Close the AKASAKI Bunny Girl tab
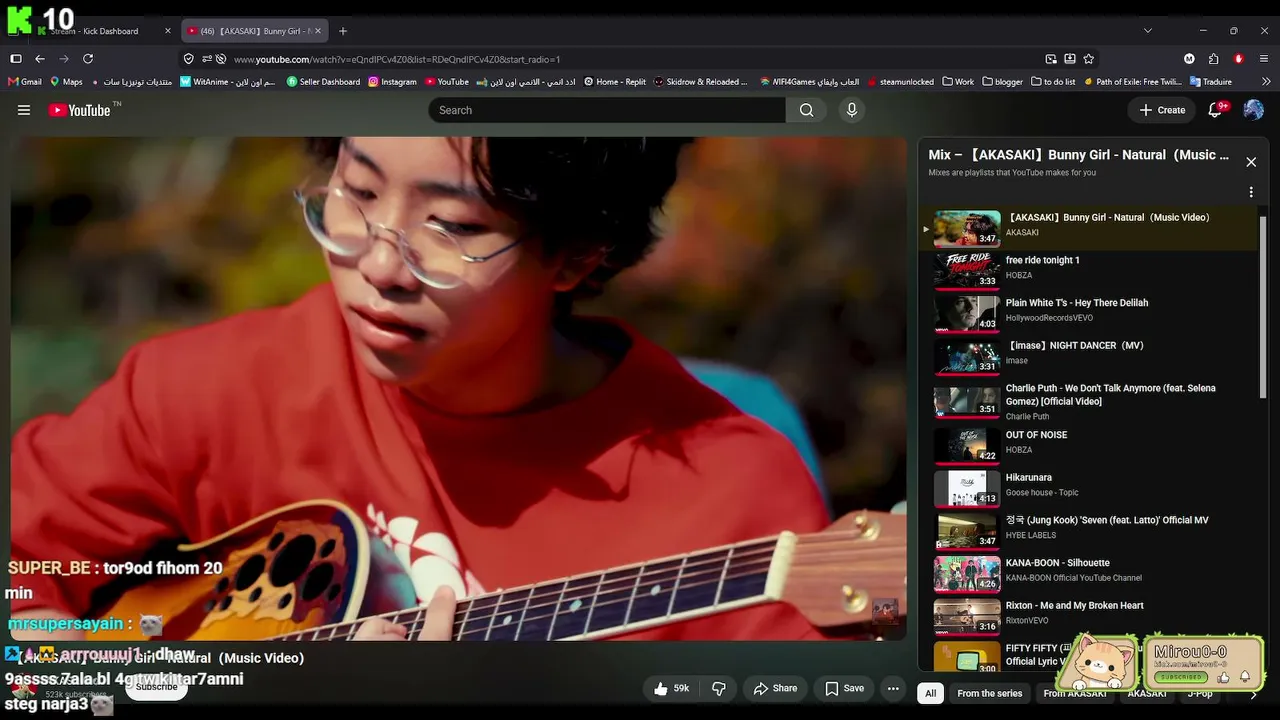 318,31
